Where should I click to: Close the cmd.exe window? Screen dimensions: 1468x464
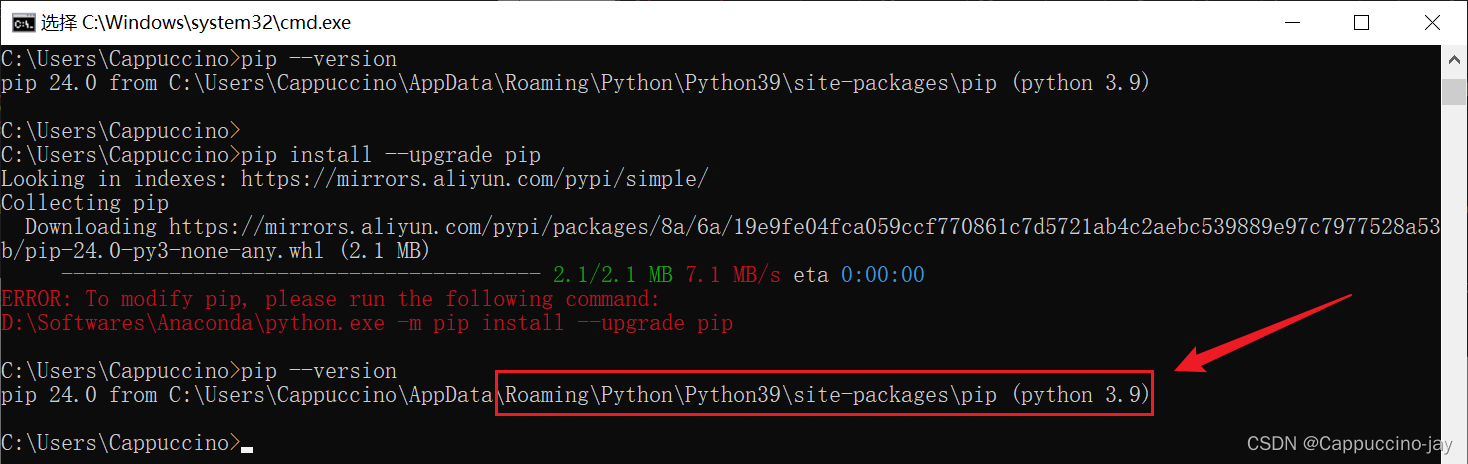[x=1428, y=22]
